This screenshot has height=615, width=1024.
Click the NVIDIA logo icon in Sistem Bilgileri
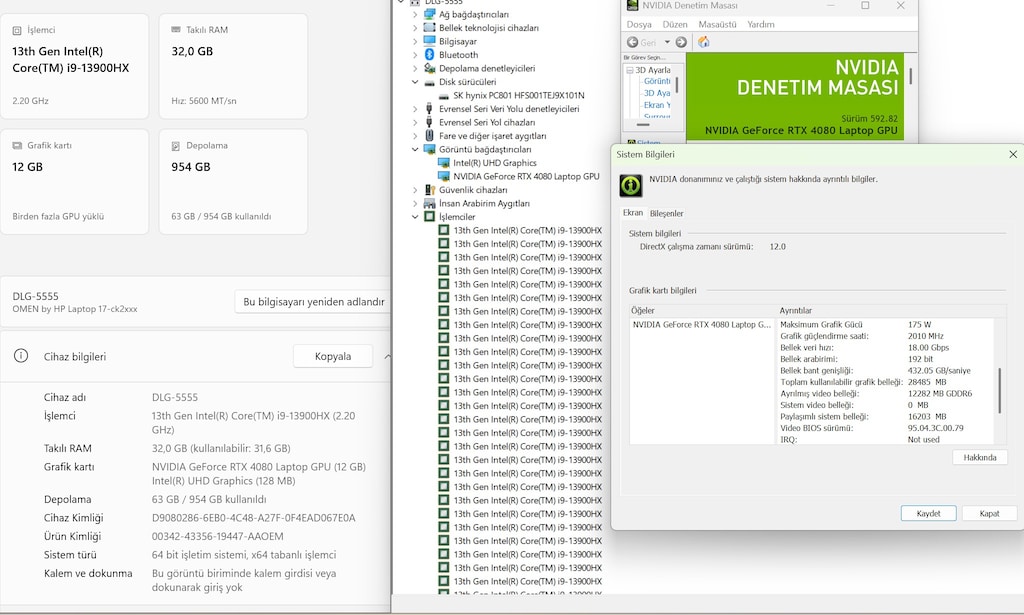[630, 185]
